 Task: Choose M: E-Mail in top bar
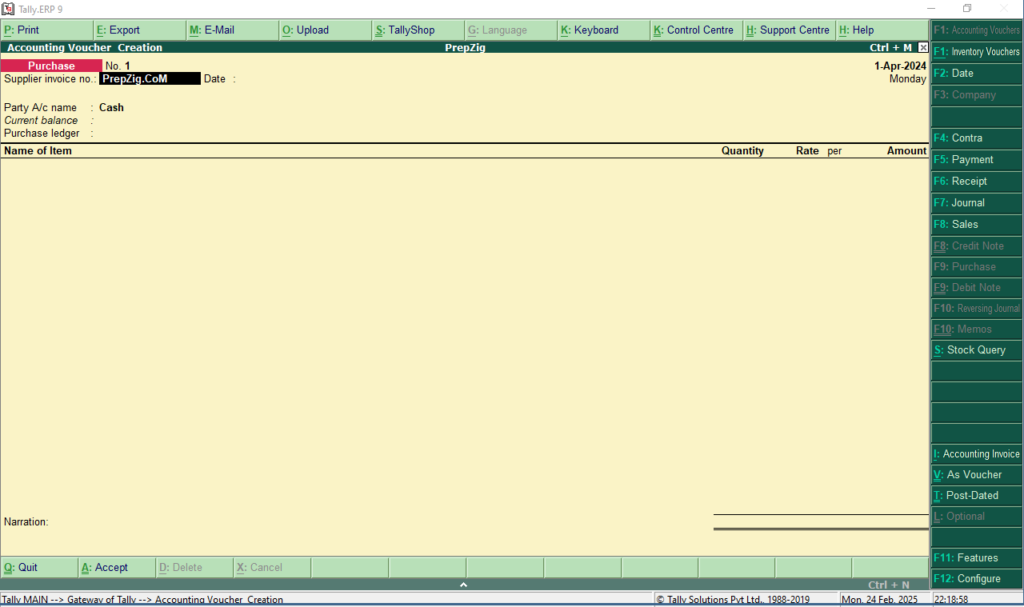(x=232, y=30)
